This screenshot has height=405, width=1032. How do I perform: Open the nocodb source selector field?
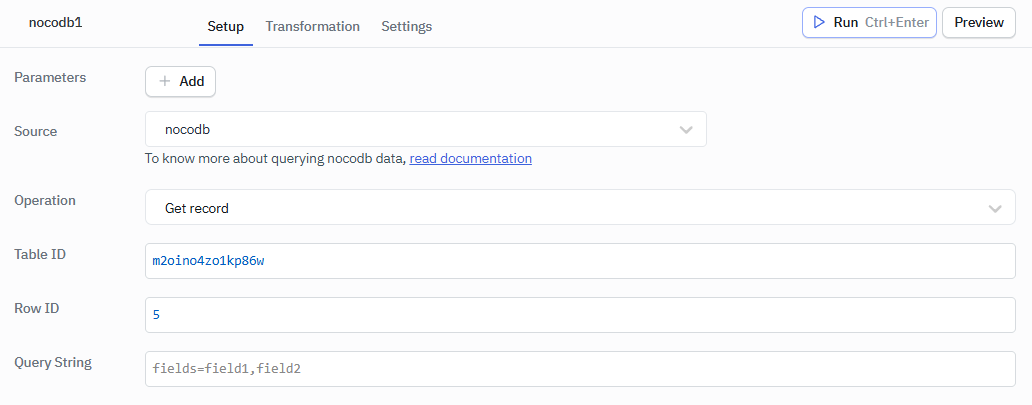click(410, 129)
